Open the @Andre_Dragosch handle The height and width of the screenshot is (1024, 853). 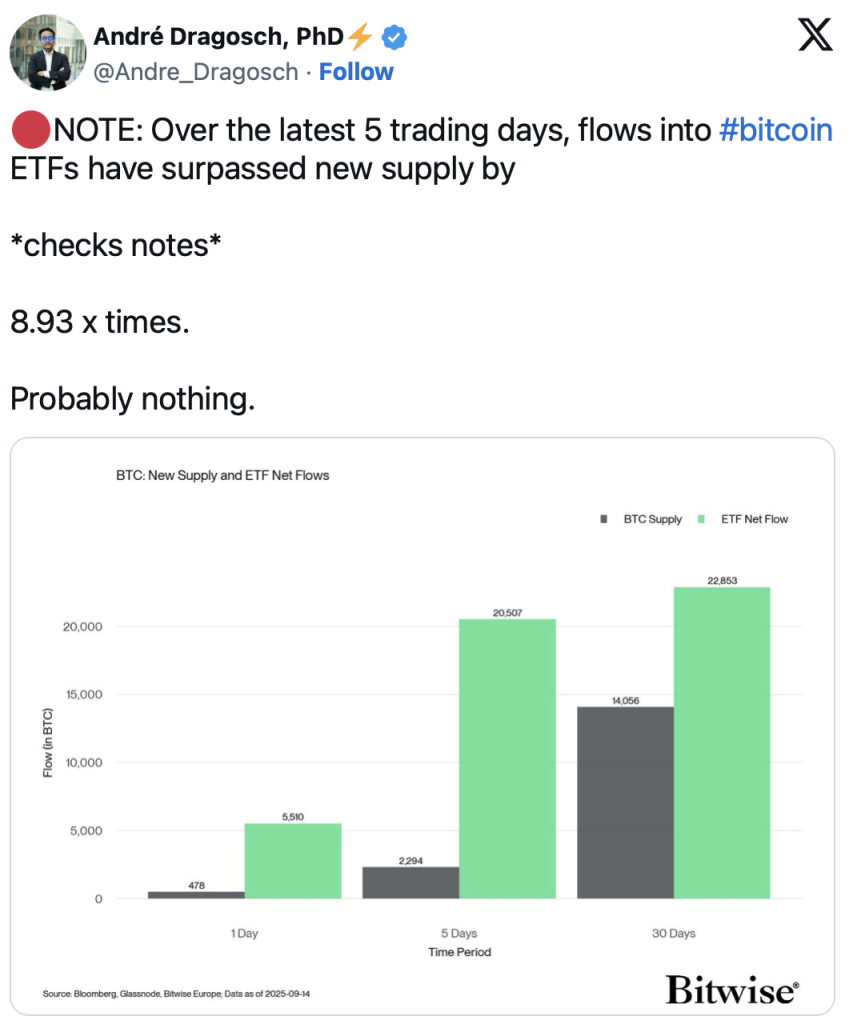pos(196,72)
